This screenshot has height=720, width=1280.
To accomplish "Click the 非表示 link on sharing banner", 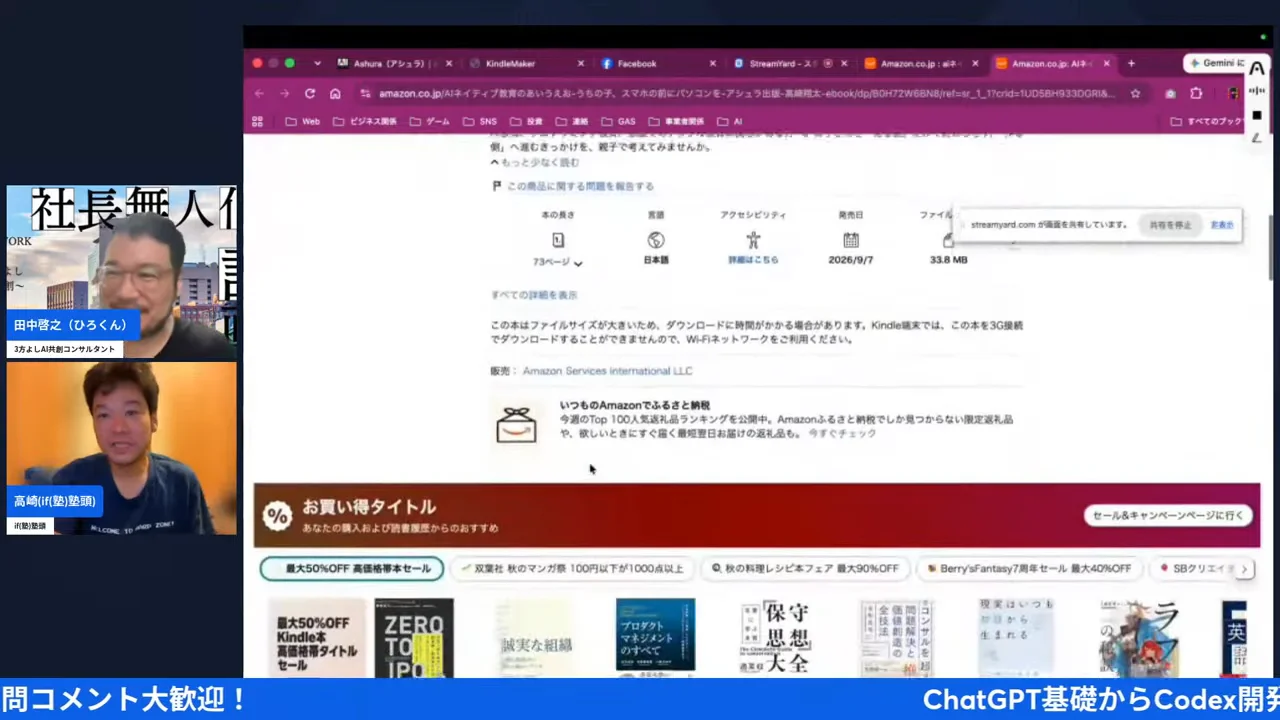I will point(1222,225).
